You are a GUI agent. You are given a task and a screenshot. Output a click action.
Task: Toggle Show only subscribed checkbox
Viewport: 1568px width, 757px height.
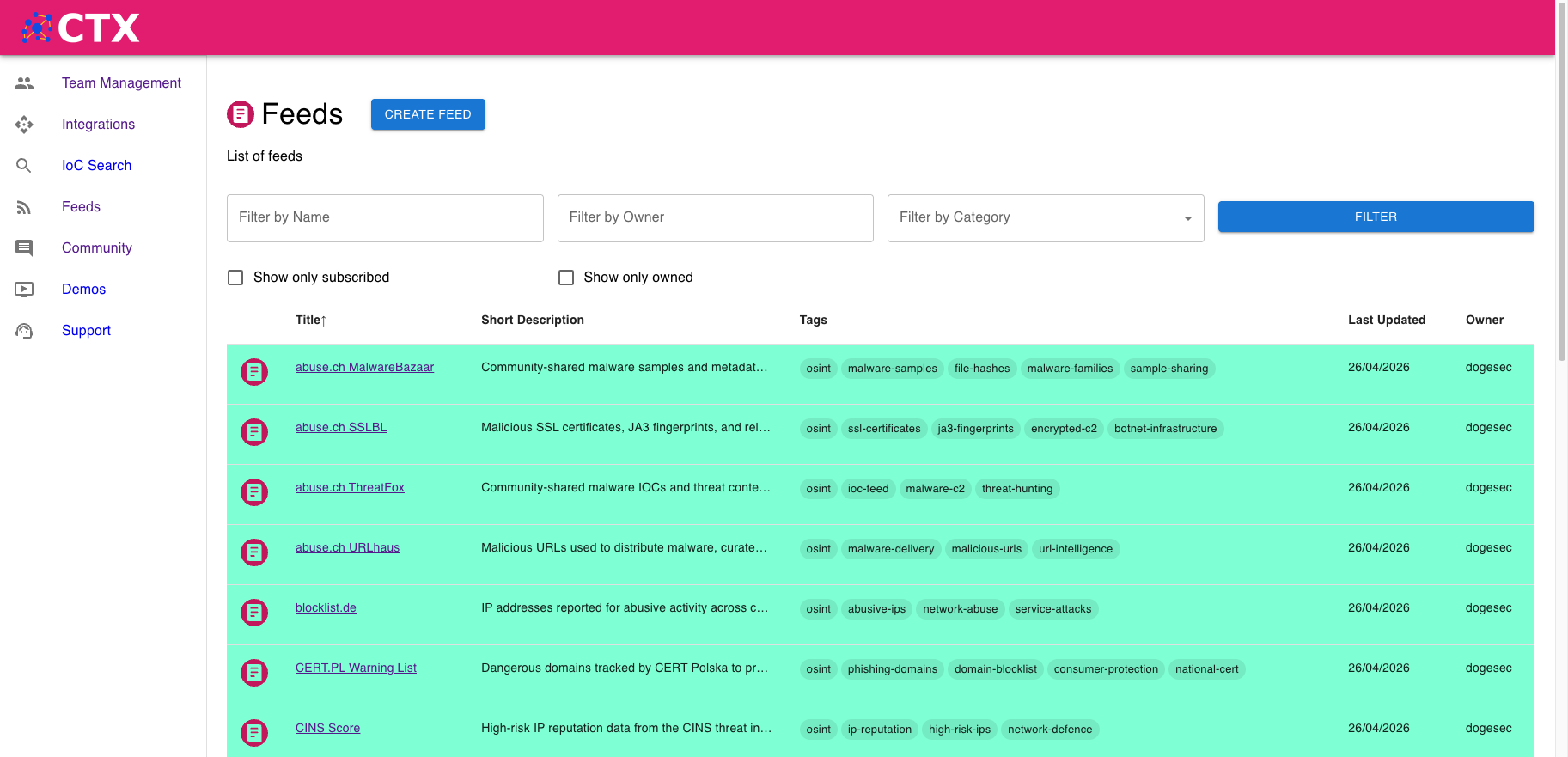(x=235, y=278)
